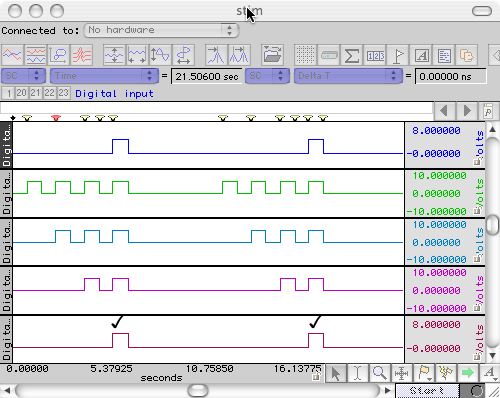This screenshot has width=500, height=398.
Task: Select the overlaid waveforms display icon
Action: tap(12, 55)
